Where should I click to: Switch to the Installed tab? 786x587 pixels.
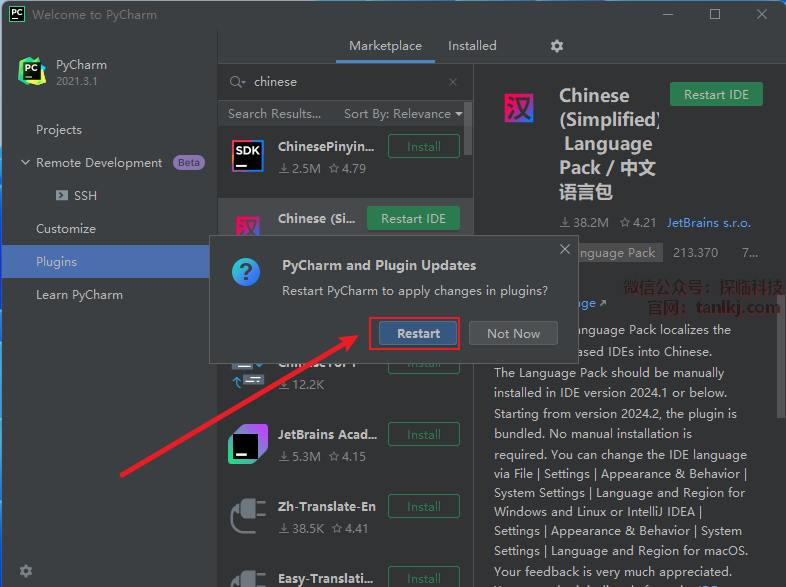point(472,46)
